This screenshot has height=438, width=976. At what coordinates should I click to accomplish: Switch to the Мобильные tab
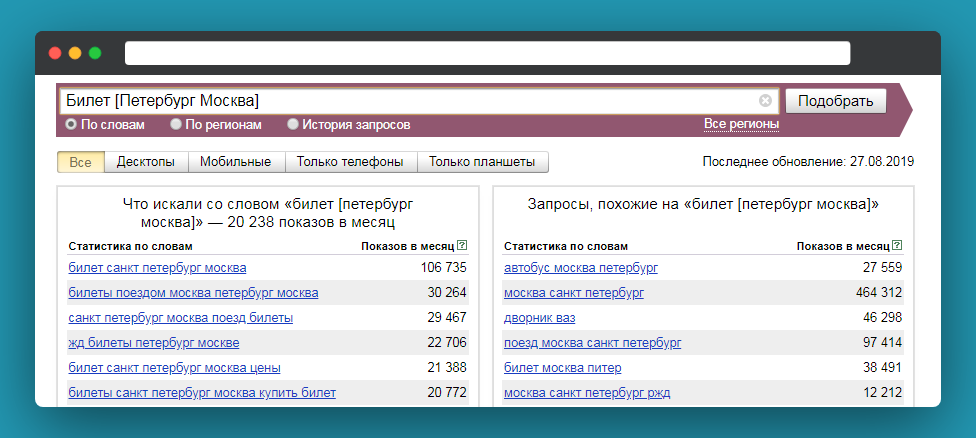coord(235,162)
